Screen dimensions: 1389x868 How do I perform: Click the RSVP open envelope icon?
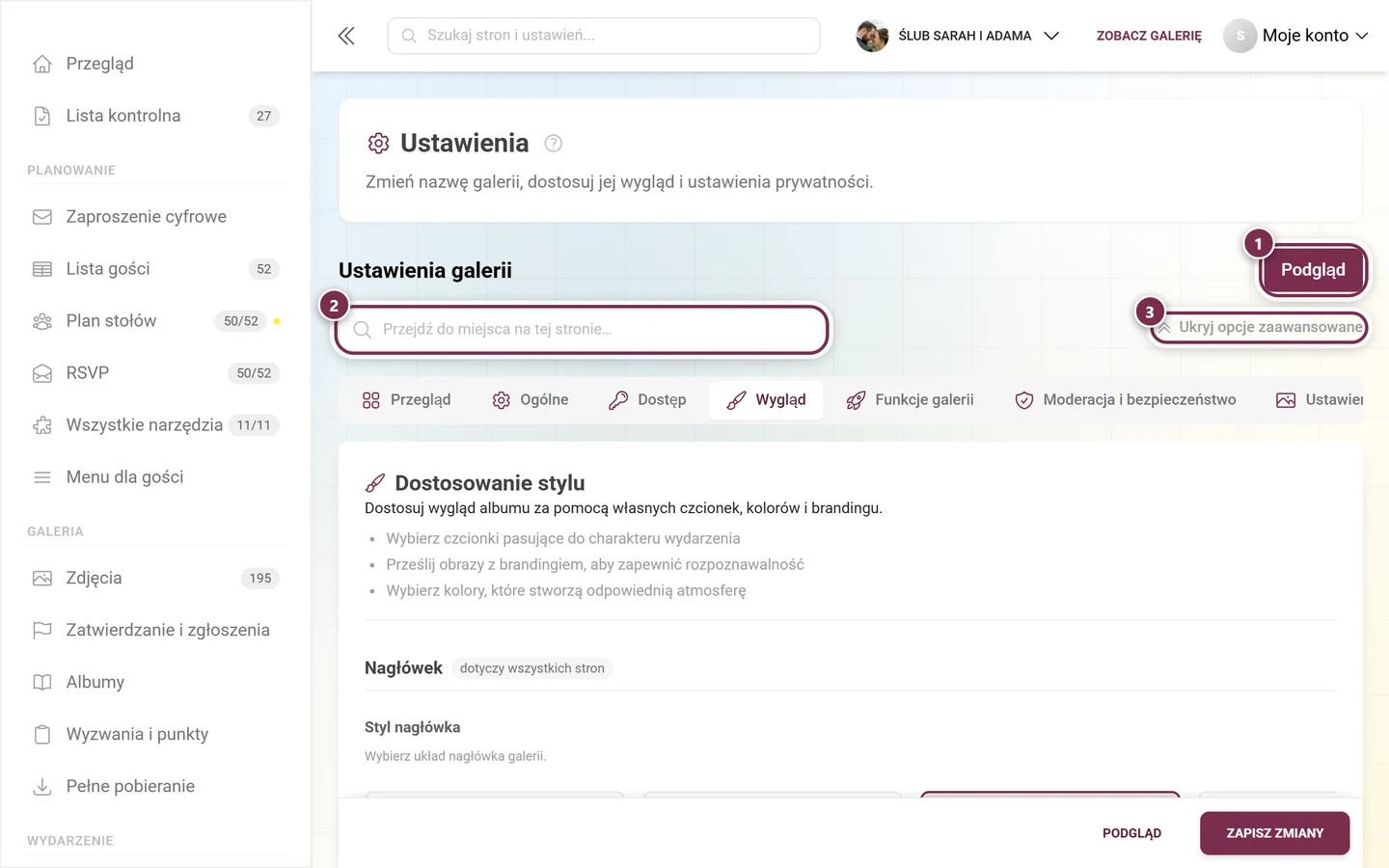click(x=42, y=373)
